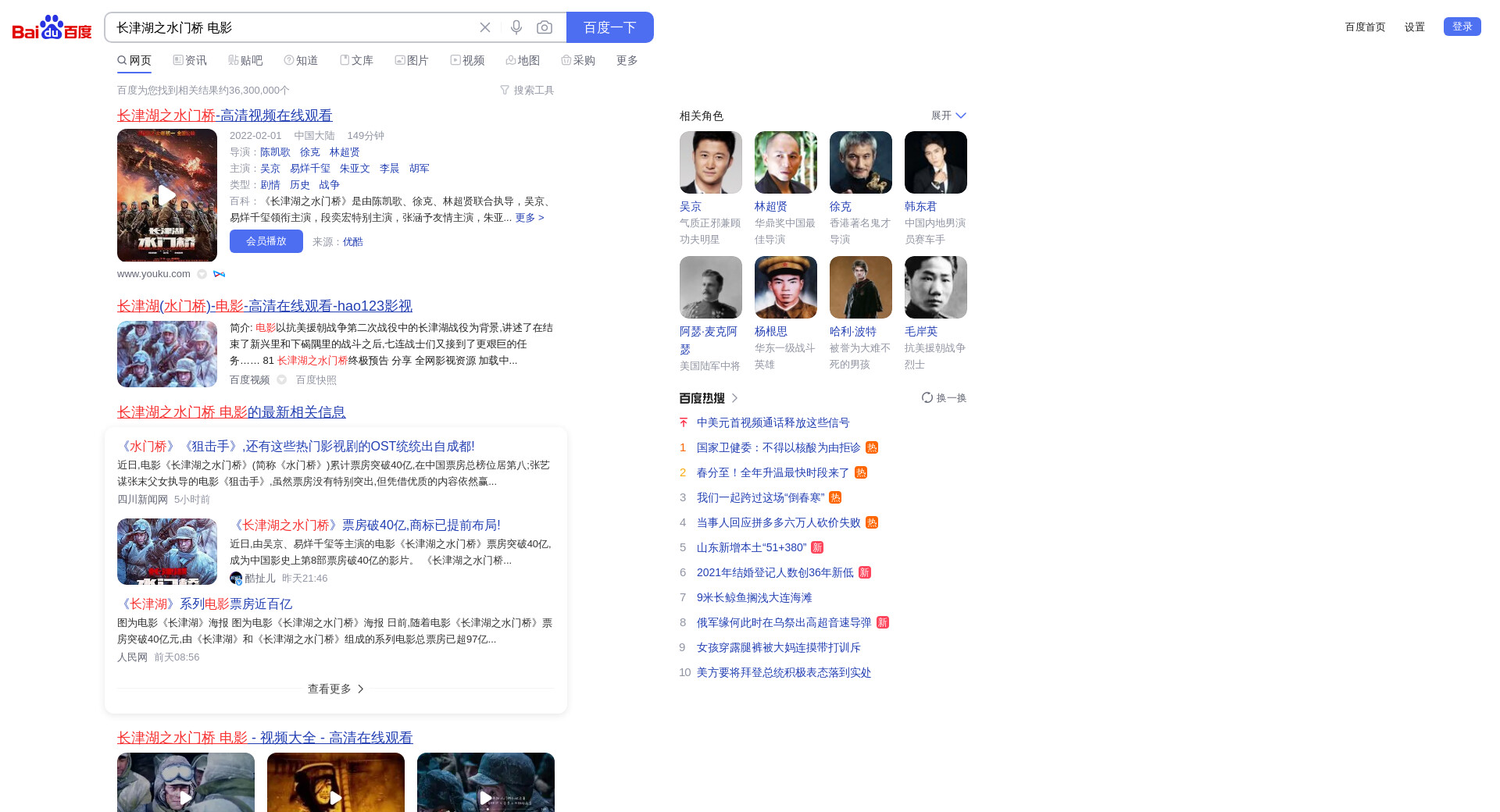Switch to the 视频 tab

[x=467, y=61]
